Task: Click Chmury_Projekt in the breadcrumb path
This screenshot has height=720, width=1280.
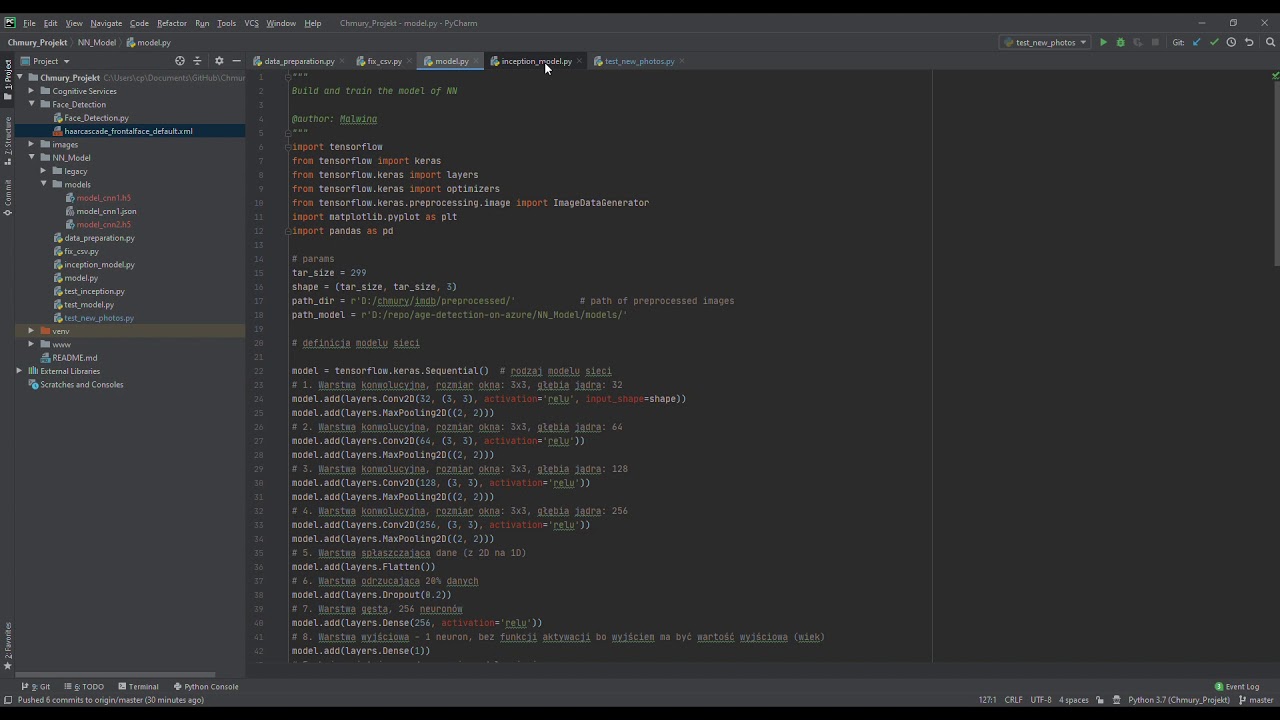Action: [x=37, y=42]
